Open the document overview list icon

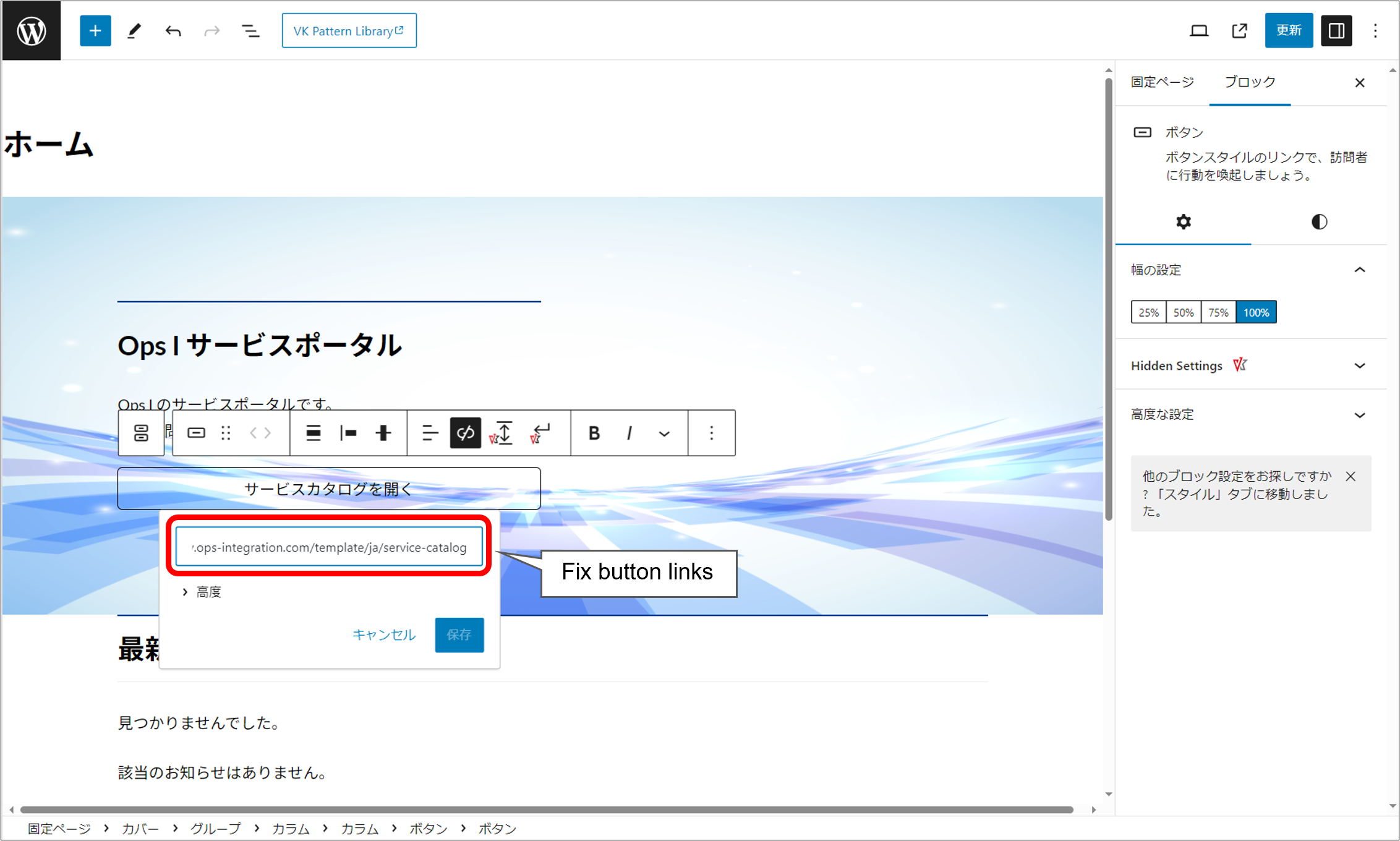[250, 31]
